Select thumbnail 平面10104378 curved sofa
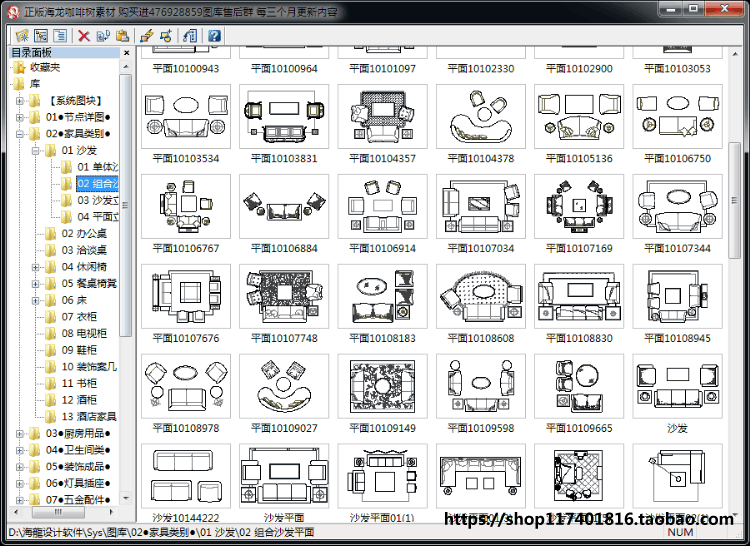The image size is (750, 546). (481, 117)
